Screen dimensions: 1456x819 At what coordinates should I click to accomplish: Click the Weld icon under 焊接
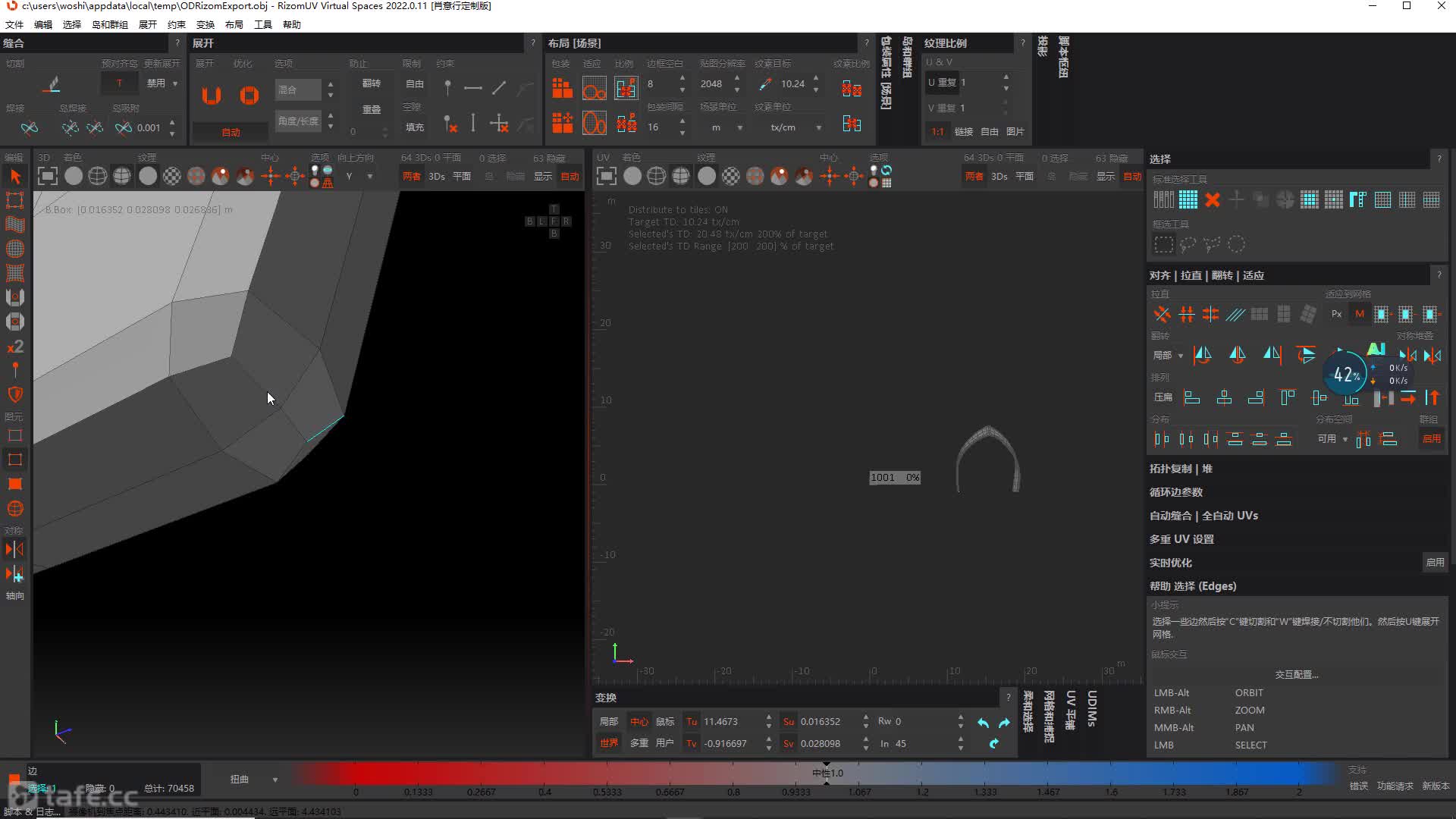click(x=30, y=128)
